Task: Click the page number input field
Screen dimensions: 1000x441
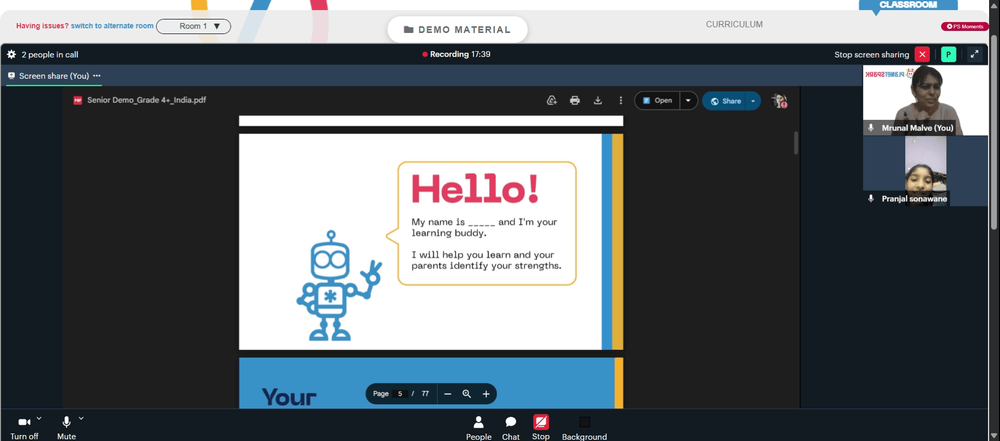Action: [x=400, y=394]
